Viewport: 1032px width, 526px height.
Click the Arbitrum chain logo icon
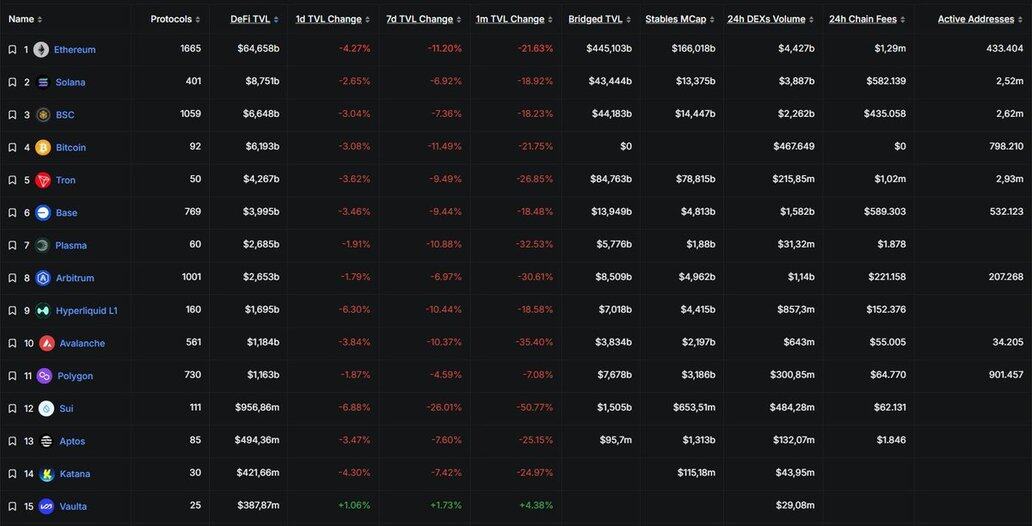pyautogui.click(x=43, y=278)
